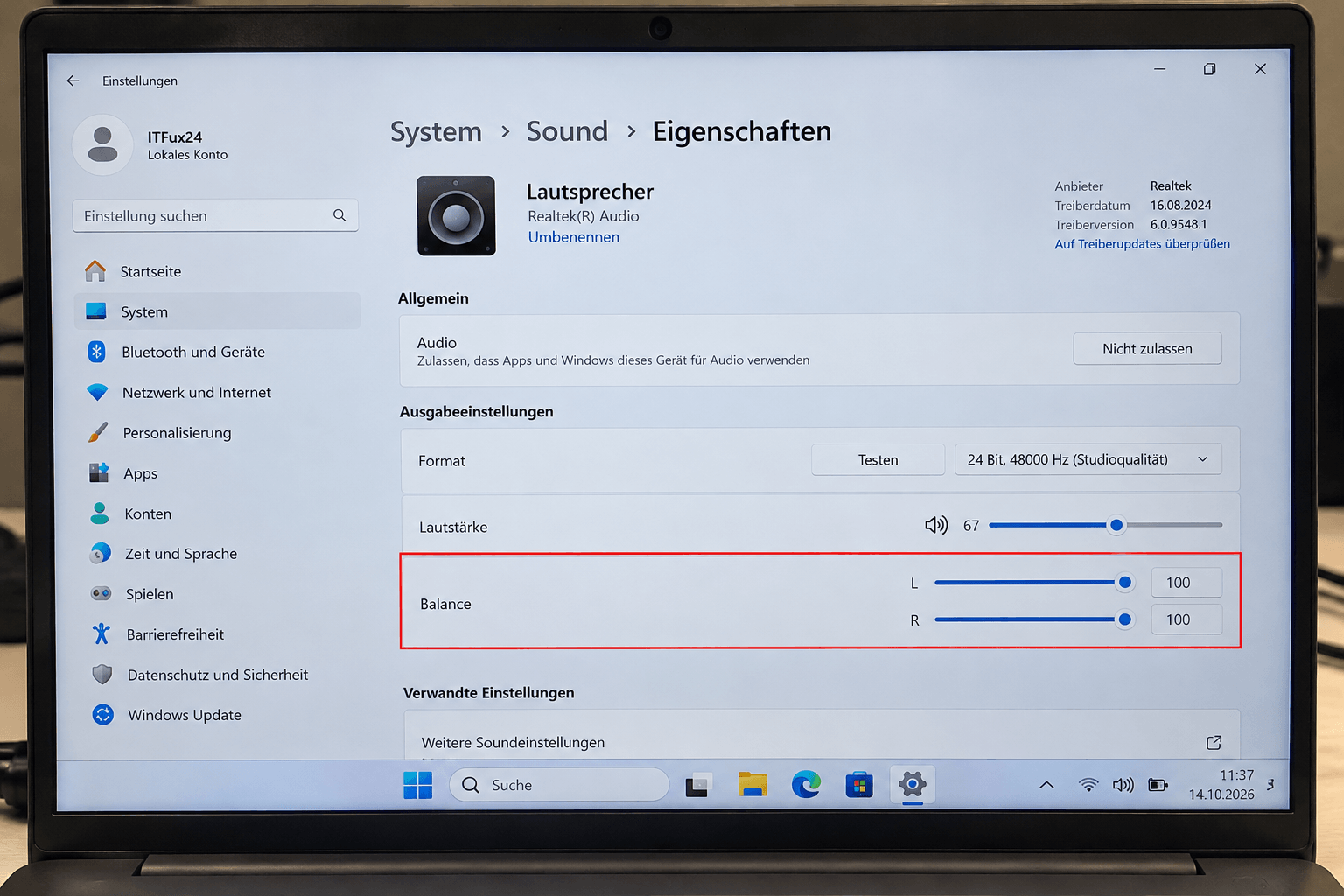
Task: Click the Nicht zulassen button
Action: pyautogui.click(x=1147, y=348)
